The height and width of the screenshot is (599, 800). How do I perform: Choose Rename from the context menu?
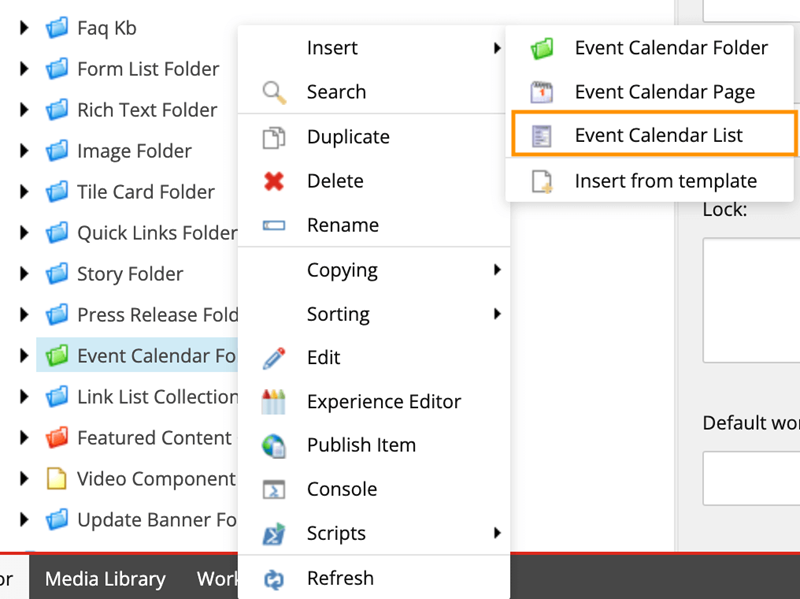pyautogui.click(x=342, y=225)
